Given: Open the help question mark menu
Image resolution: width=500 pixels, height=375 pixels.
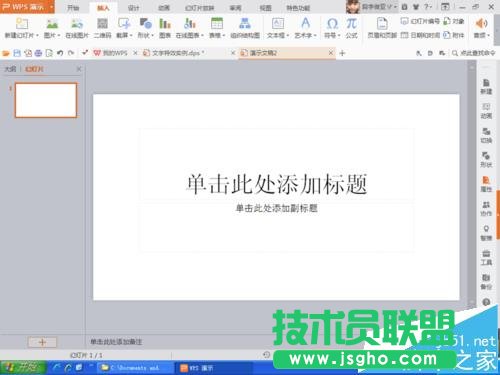Looking at the screenshot, I should (428, 7).
